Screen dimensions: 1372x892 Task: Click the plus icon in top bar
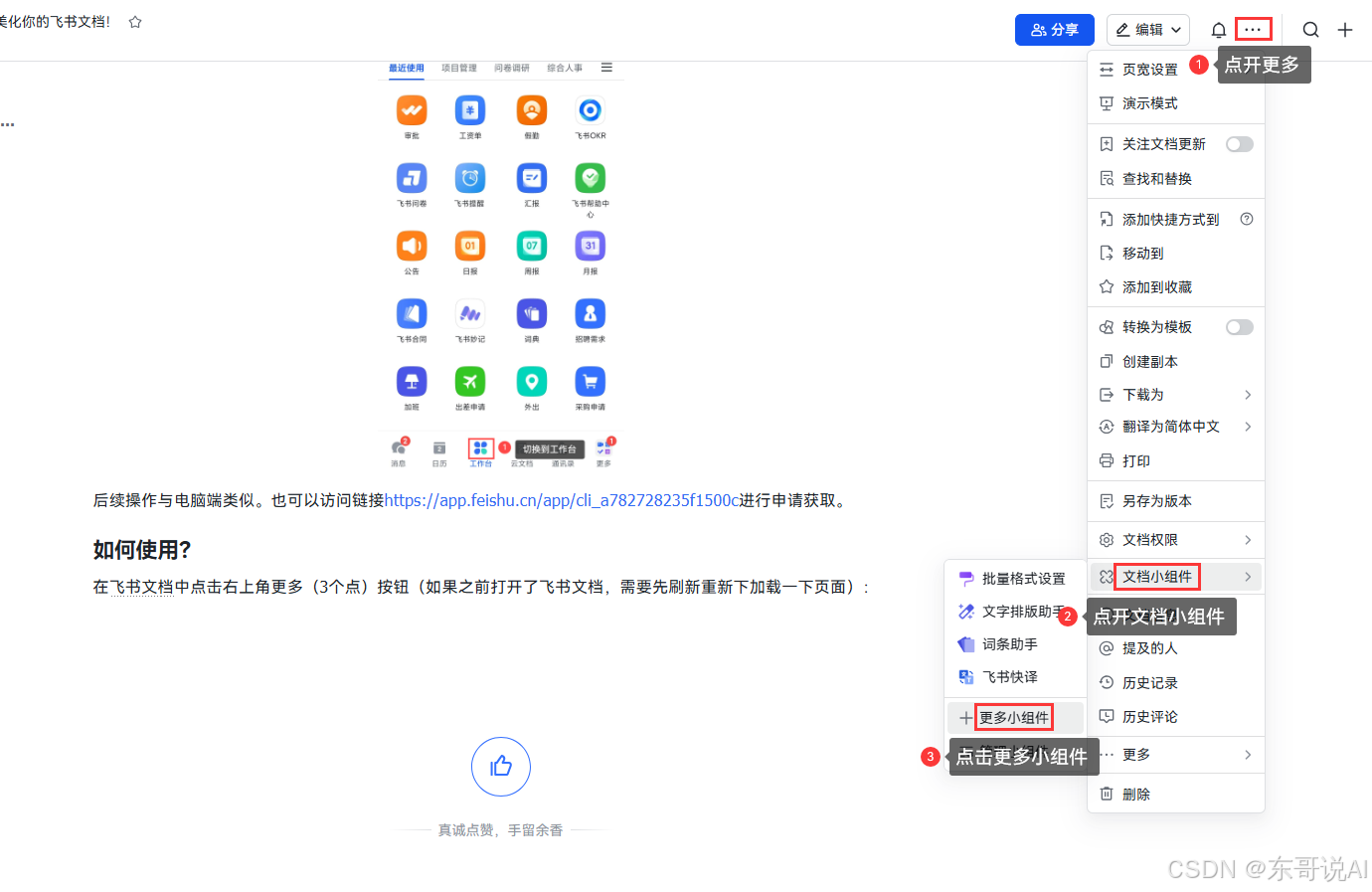click(1344, 30)
